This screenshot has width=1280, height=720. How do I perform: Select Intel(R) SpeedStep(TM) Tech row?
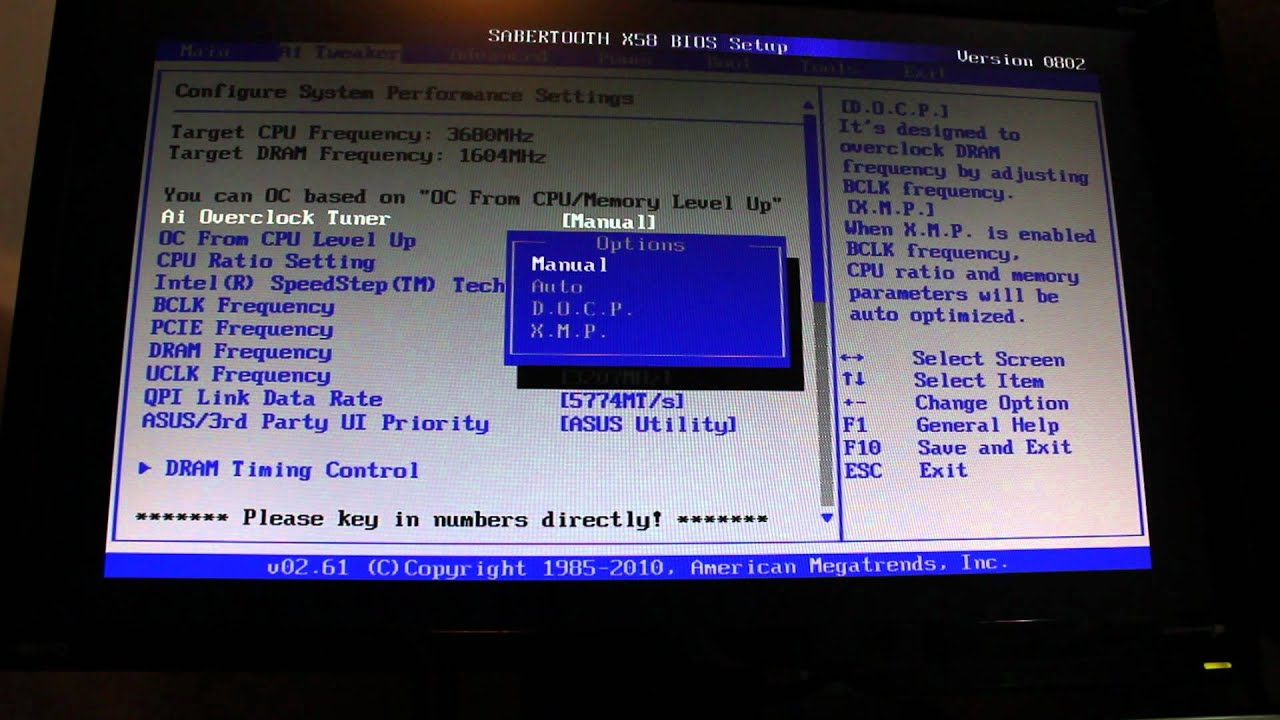[x=329, y=285]
